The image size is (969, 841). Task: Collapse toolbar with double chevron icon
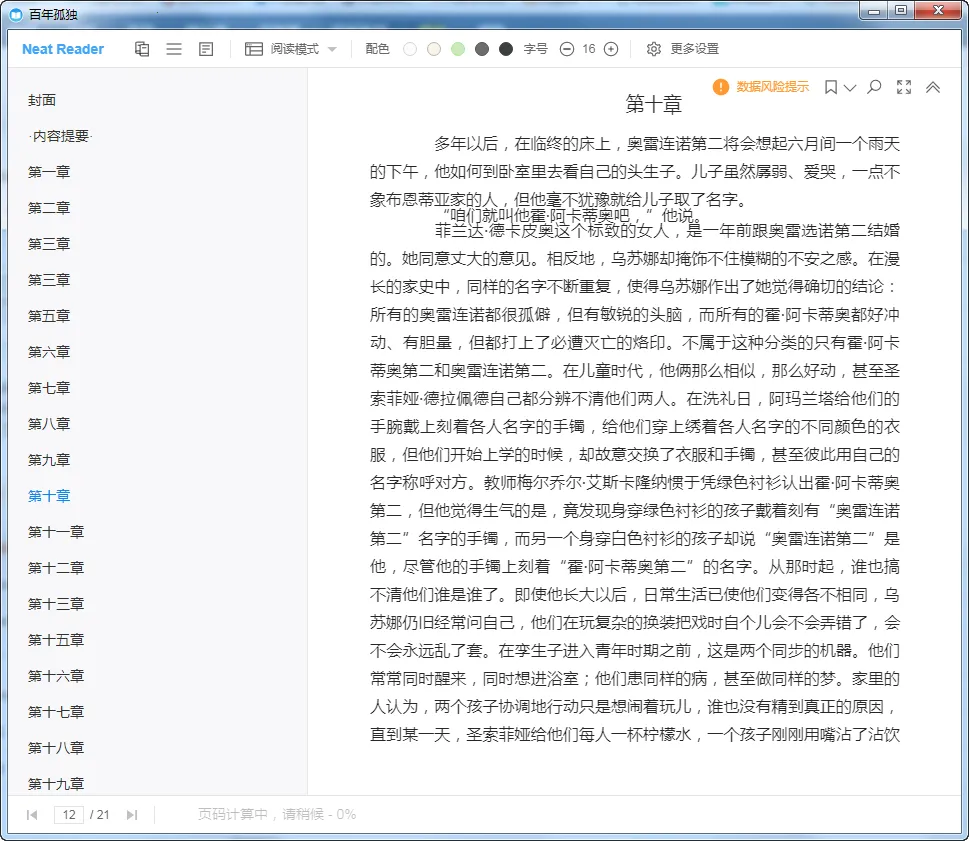[x=933, y=87]
